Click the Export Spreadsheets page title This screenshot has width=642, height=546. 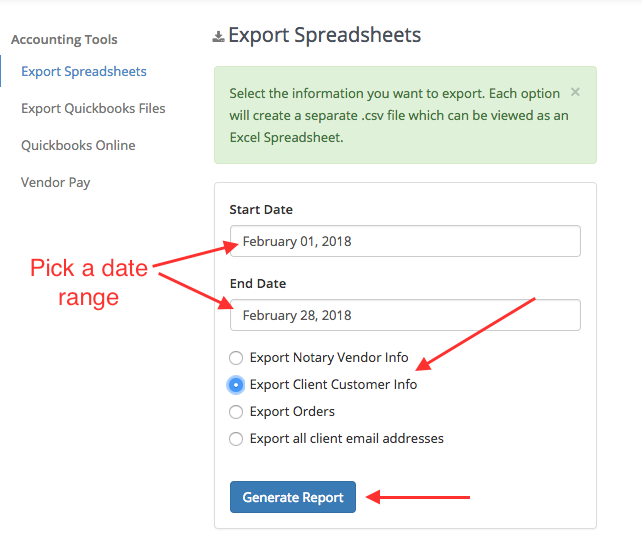(x=325, y=35)
